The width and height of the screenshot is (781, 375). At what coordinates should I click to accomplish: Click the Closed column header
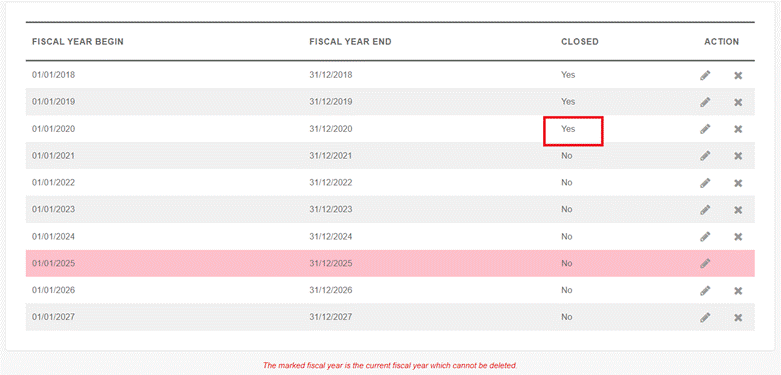580,42
